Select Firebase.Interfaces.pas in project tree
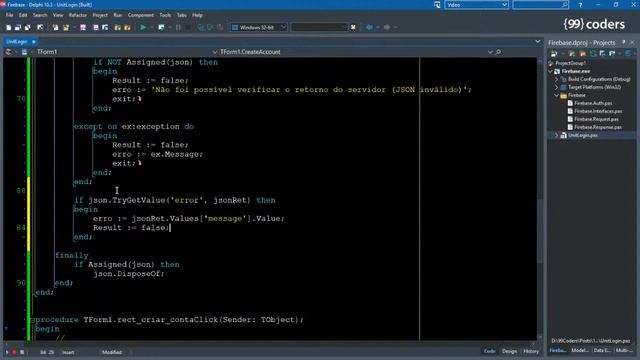Image resolution: width=640 pixels, height=360 pixels. click(598, 111)
